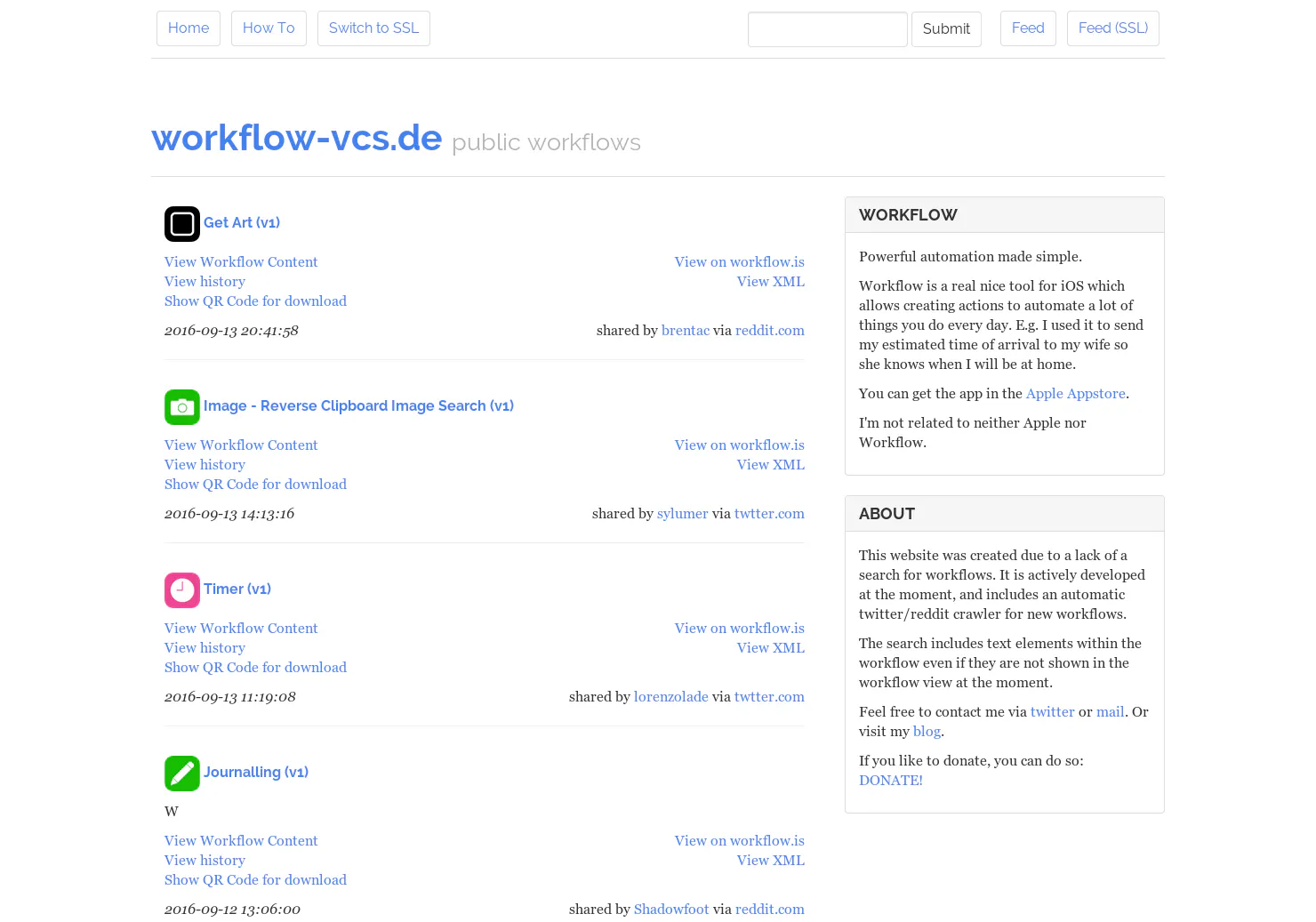
Task: Click the twitter contact link
Action: tap(1053, 711)
